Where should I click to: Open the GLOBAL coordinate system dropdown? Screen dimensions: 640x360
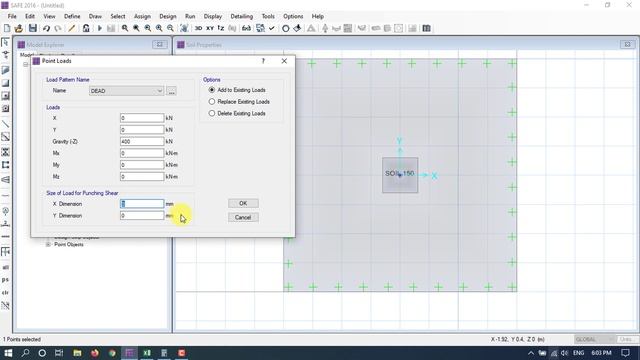[594, 340]
